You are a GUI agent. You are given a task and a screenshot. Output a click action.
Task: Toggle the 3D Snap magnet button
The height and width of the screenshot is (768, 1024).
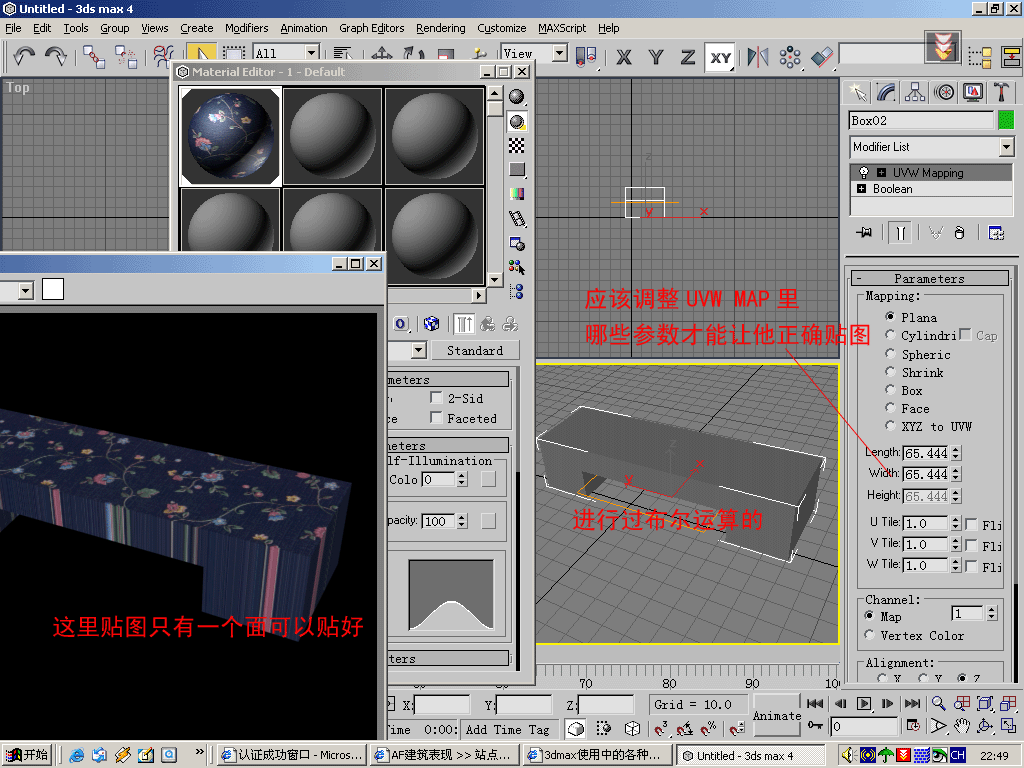(x=661, y=728)
